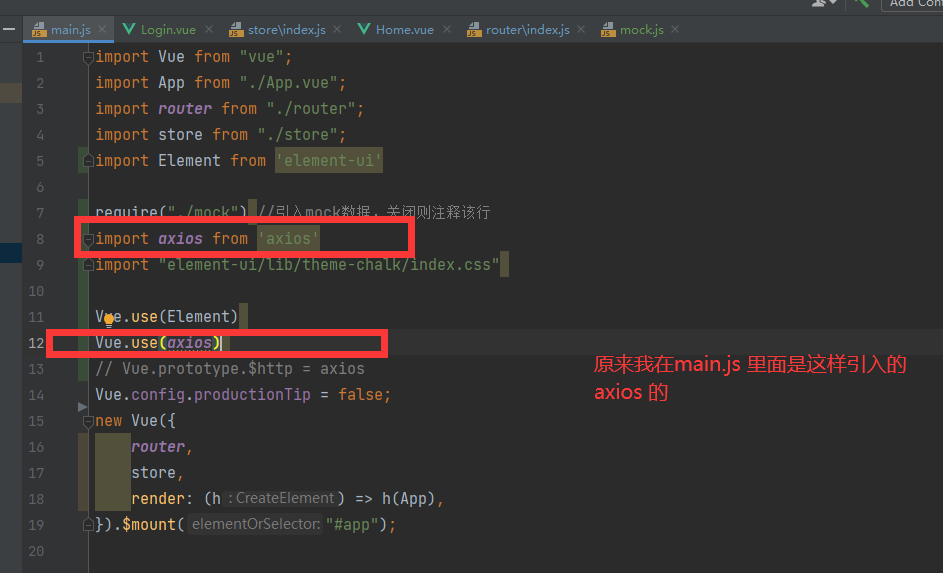
Task: Click the italic router entry on line 16
Action: click(158, 447)
